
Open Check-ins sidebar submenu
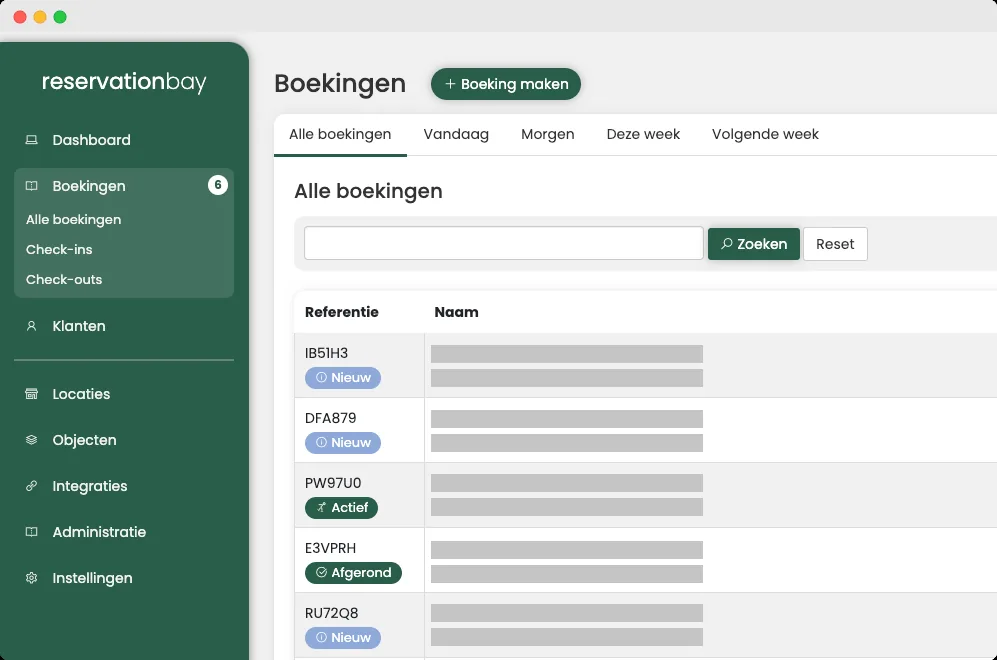click(59, 249)
